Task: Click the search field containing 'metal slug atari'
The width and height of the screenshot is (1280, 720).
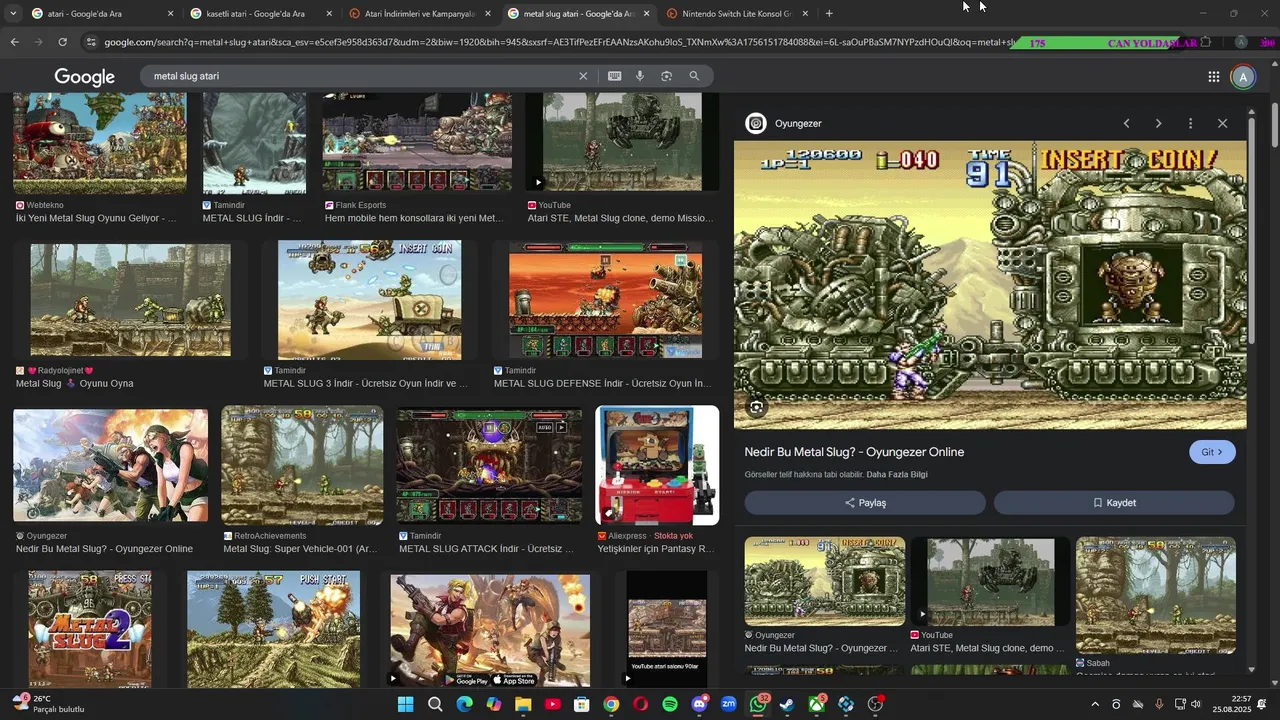Action: click(360, 76)
